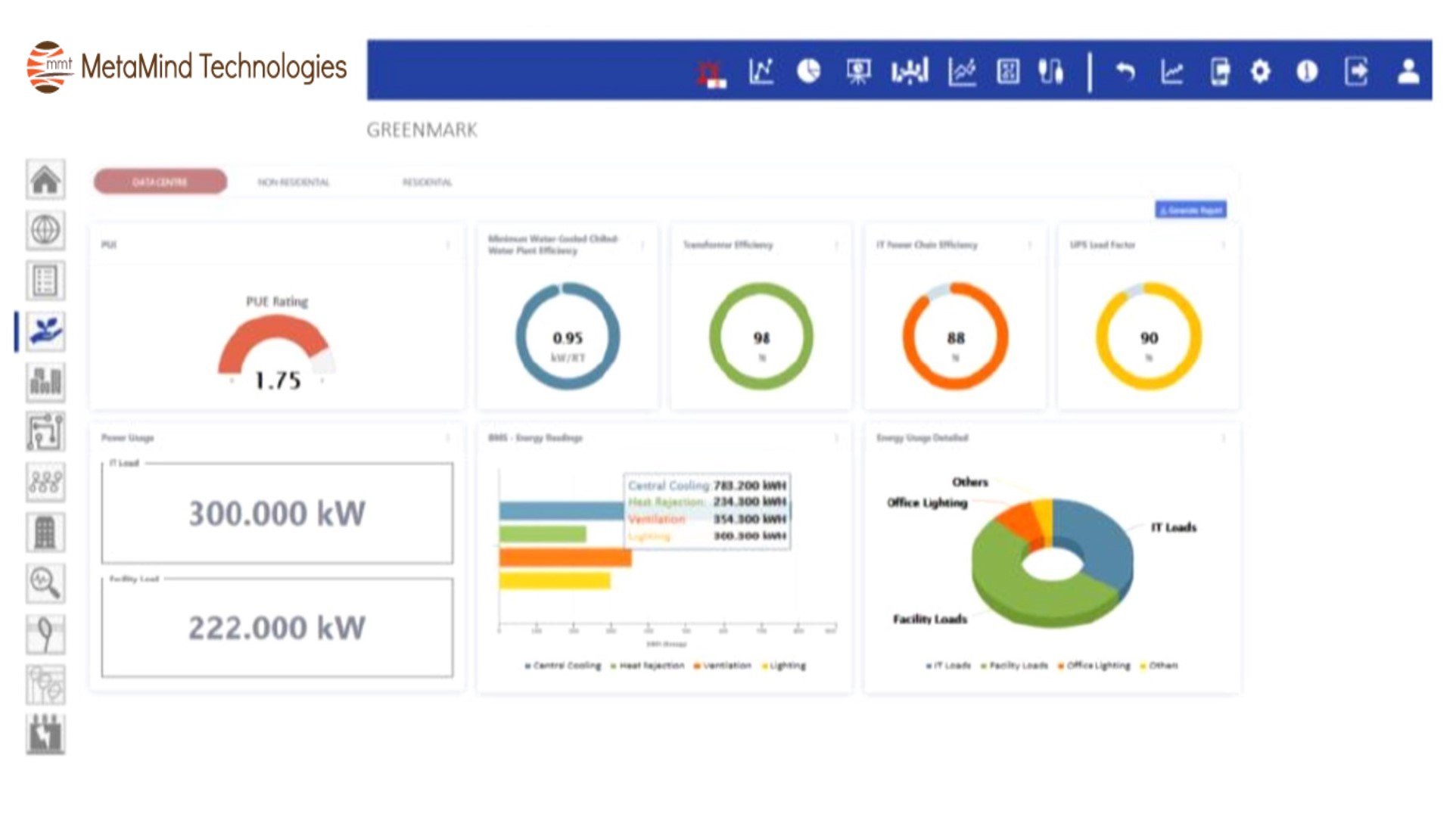
Task: Open the home icon in sidebar
Action: tap(45, 180)
